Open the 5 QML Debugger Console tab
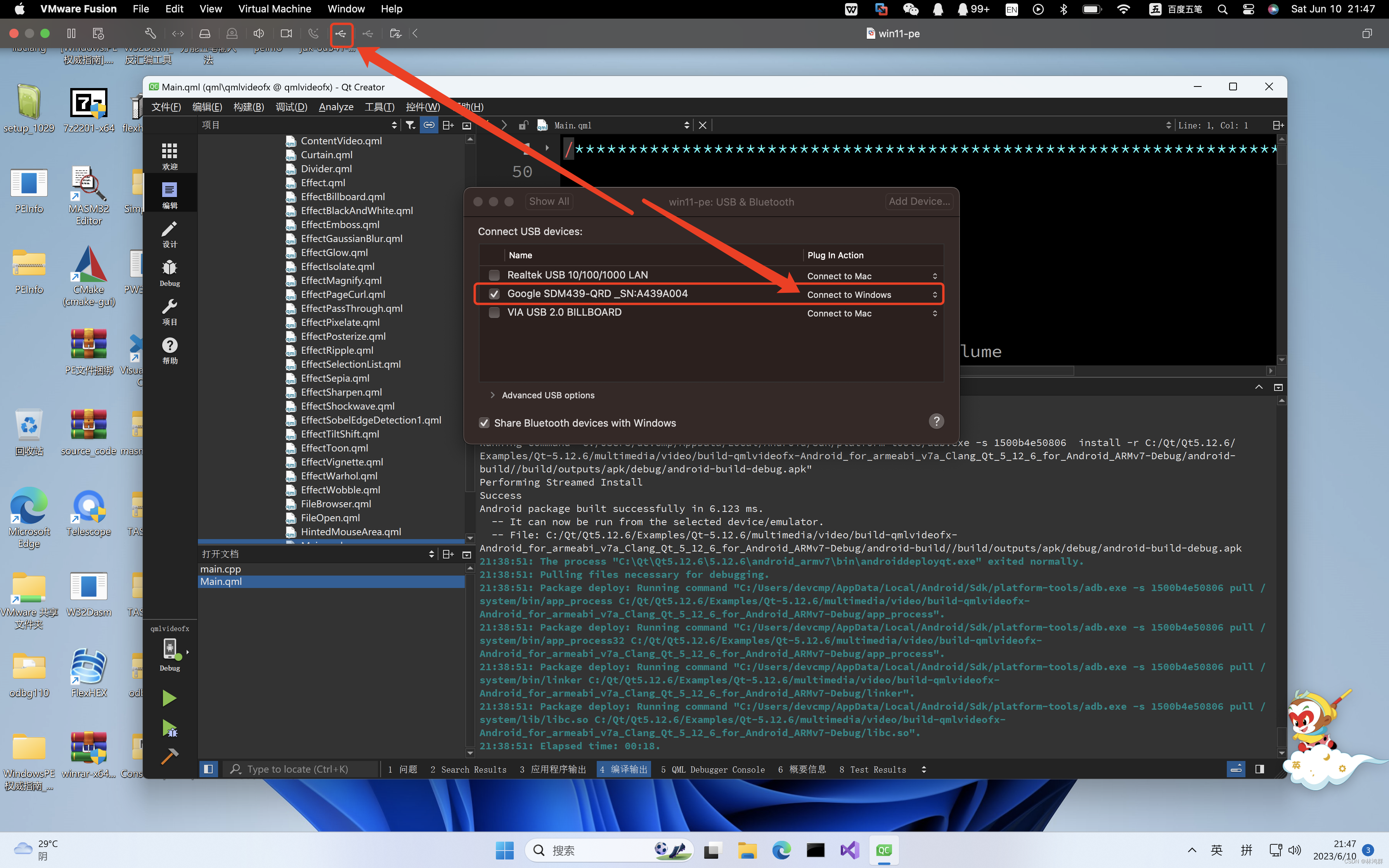 tap(712, 769)
